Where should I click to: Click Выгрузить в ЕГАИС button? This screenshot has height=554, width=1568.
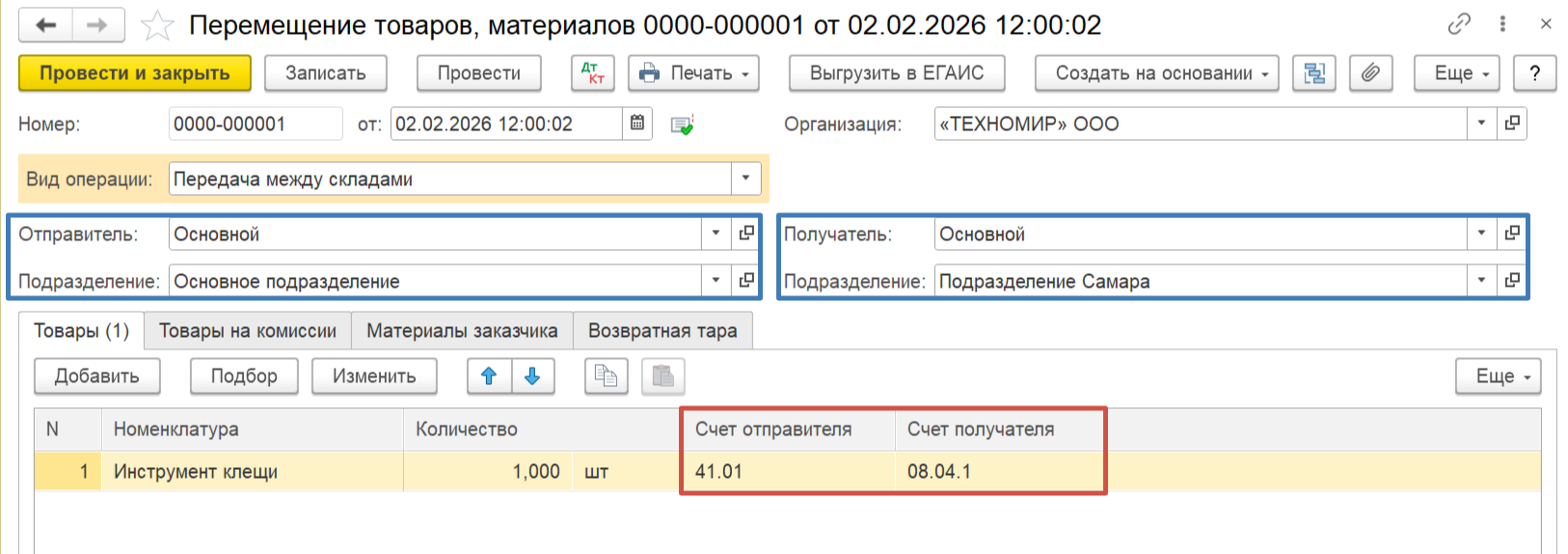897,73
